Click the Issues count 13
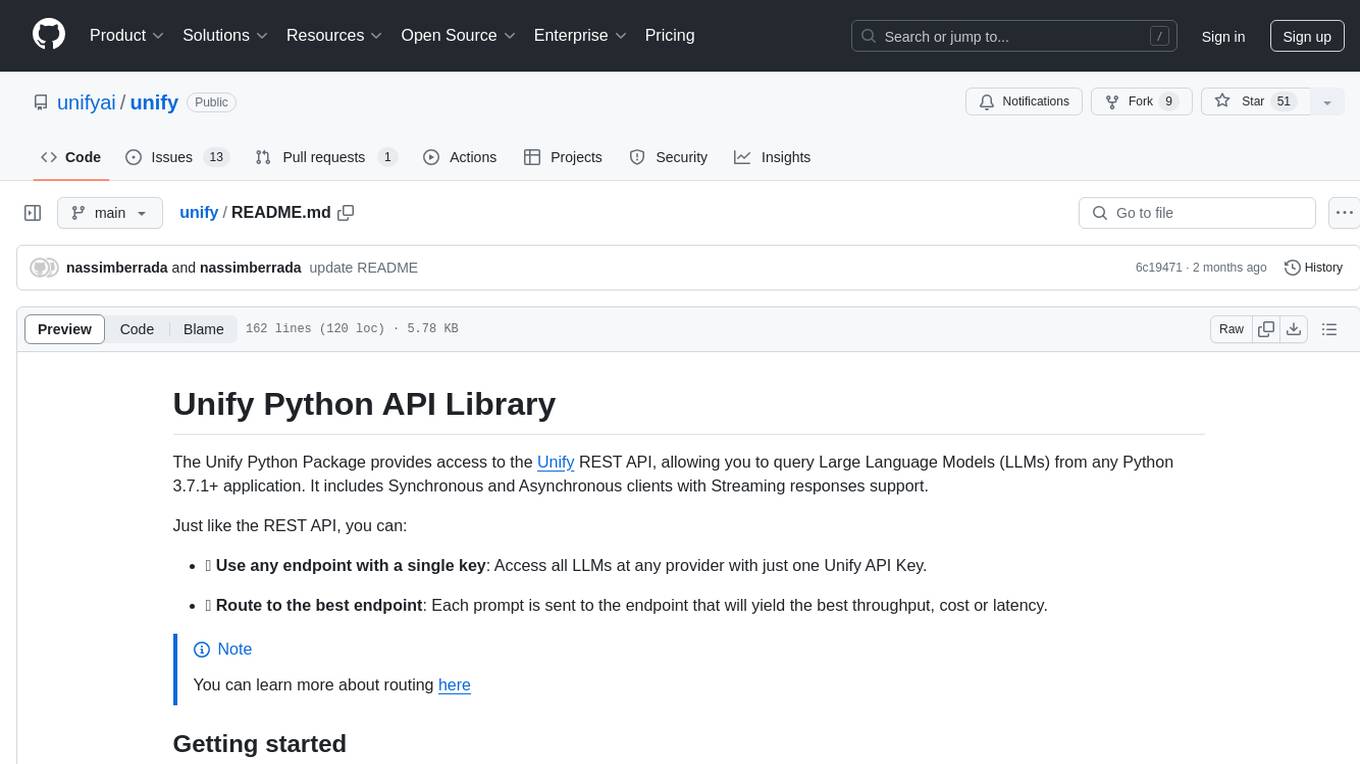This screenshot has width=1360, height=764. pos(216,157)
